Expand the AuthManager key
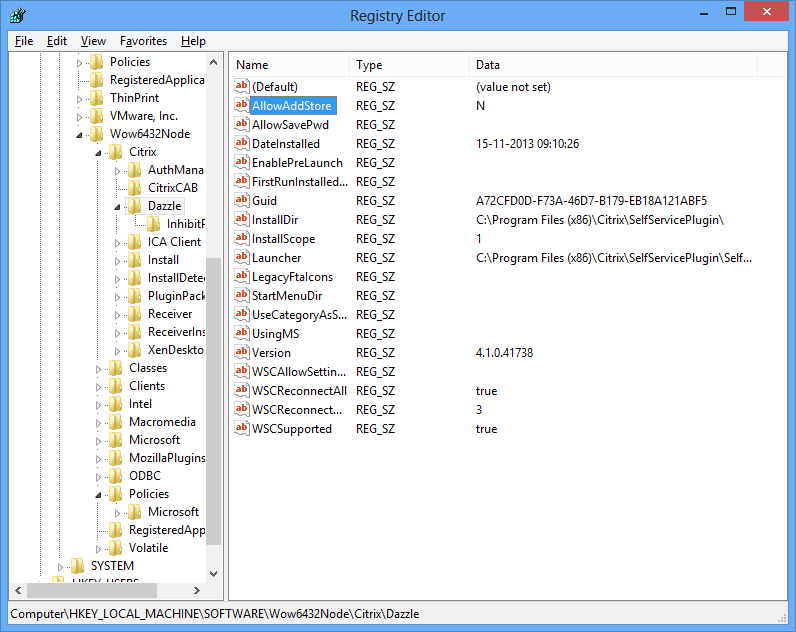This screenshot has height=632, width=796. coord(117,171)
